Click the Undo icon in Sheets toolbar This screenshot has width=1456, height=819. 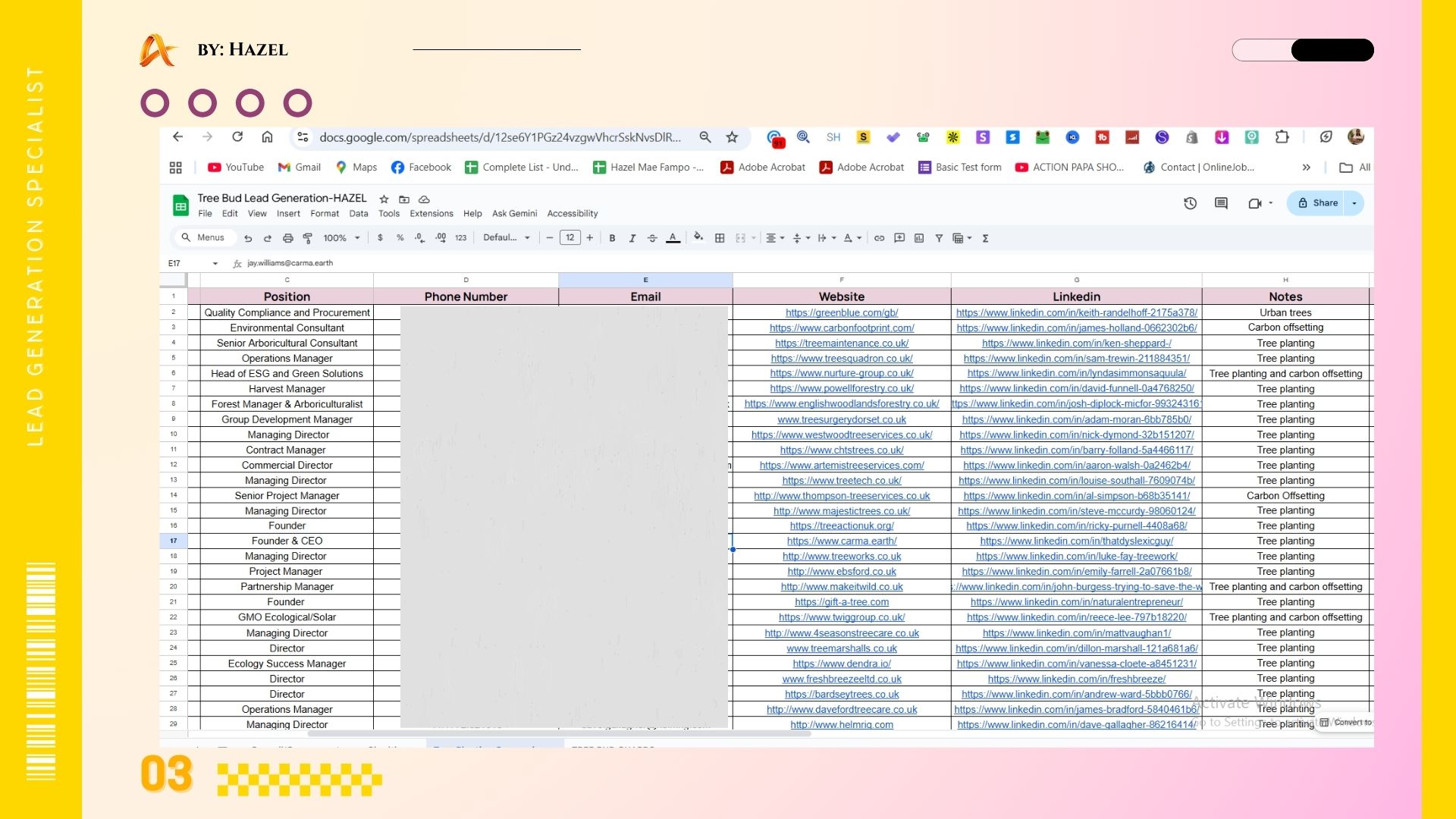pyautogui.click(x=248, y=238)
